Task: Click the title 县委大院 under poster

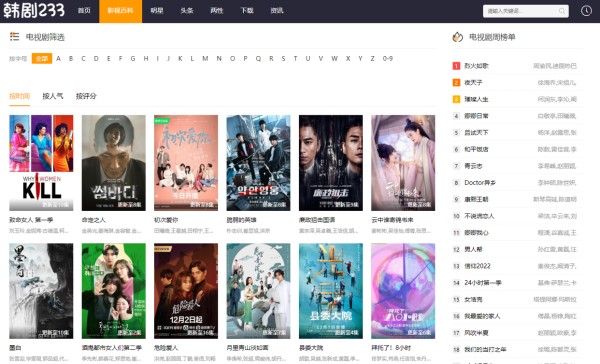Action: [311, 348]
